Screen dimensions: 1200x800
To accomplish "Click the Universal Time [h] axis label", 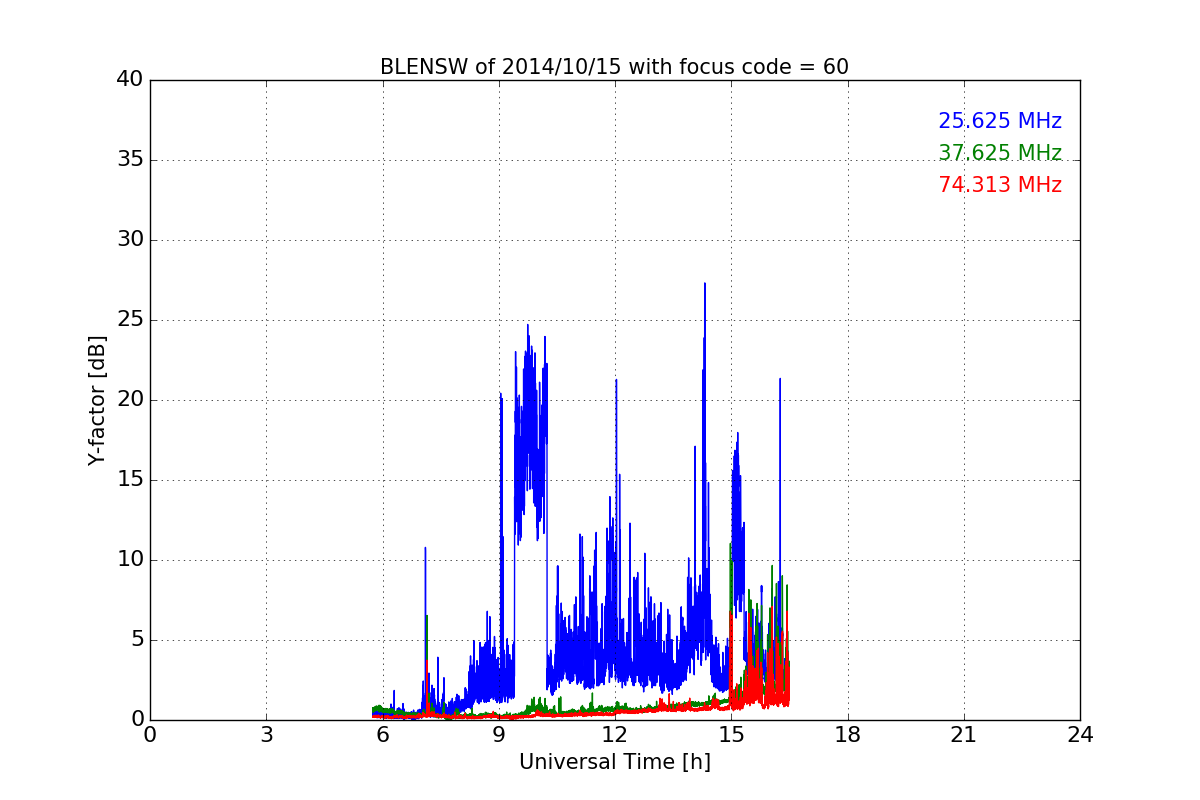I will coord(615,762).
